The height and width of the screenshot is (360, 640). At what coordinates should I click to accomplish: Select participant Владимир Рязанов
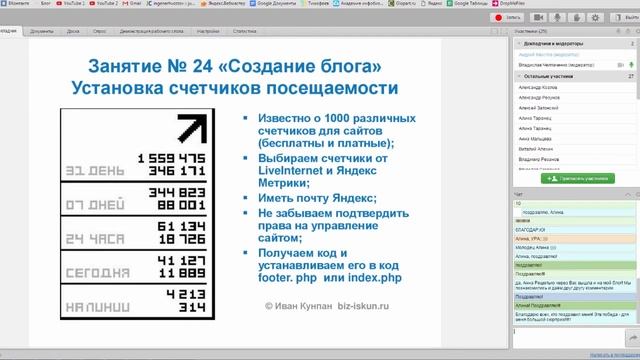click(x=539, y=159)
